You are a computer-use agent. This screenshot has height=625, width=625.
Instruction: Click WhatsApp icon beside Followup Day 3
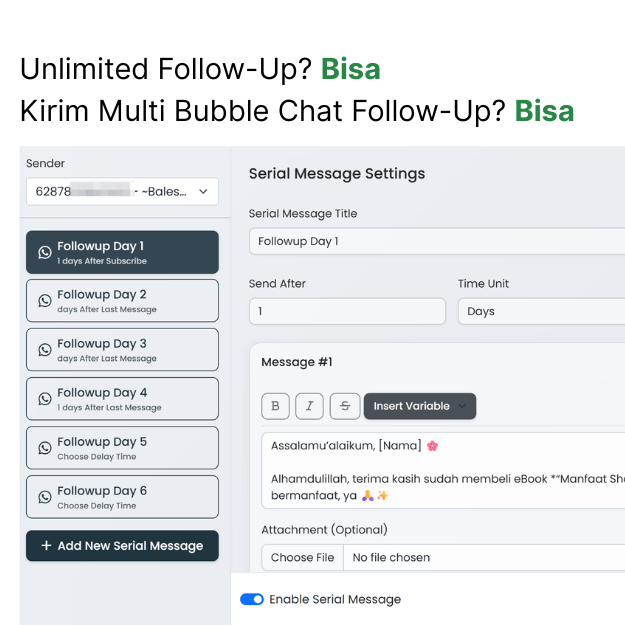tap(45, 350)
